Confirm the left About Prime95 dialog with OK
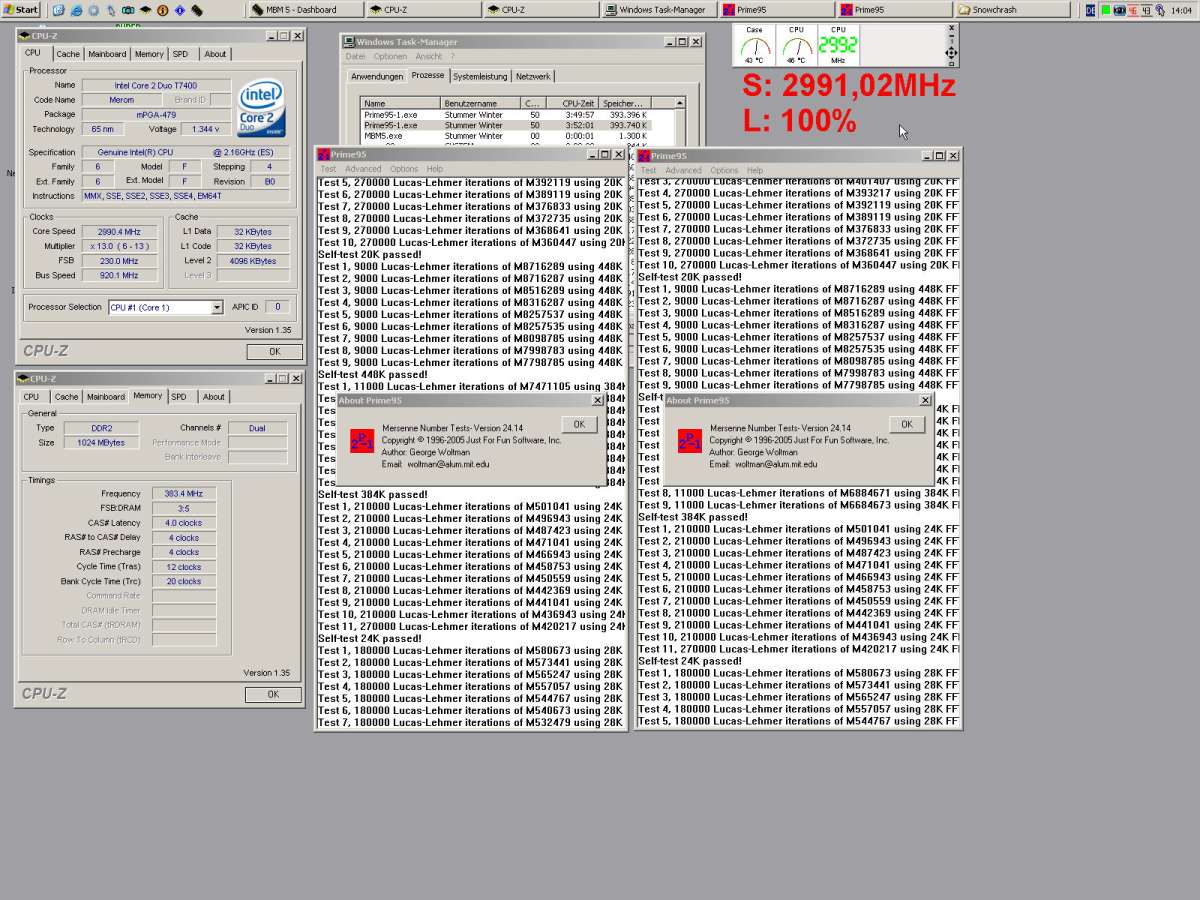This screenshot has width=1200, height=900. coord(579,424)
